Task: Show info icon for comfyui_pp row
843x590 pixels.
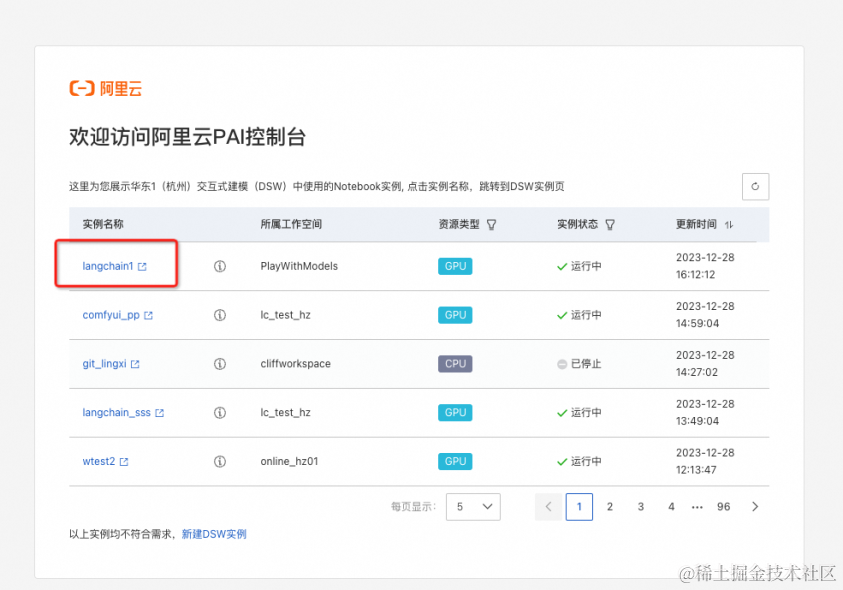Action: (220, 315)
